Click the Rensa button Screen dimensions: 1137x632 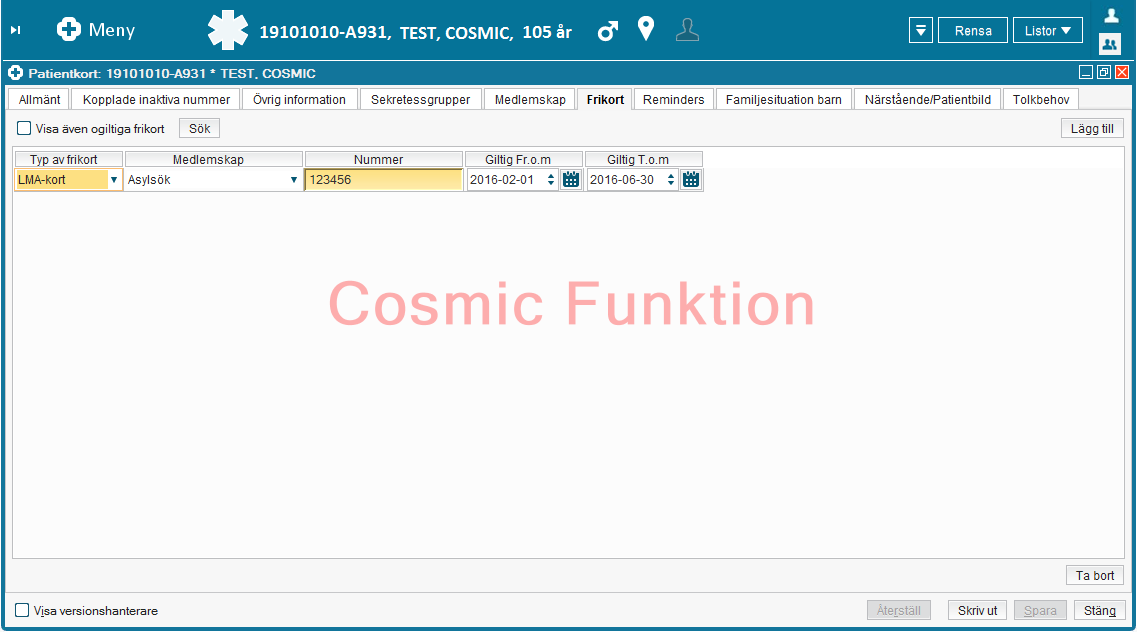[x=972, y=30]
